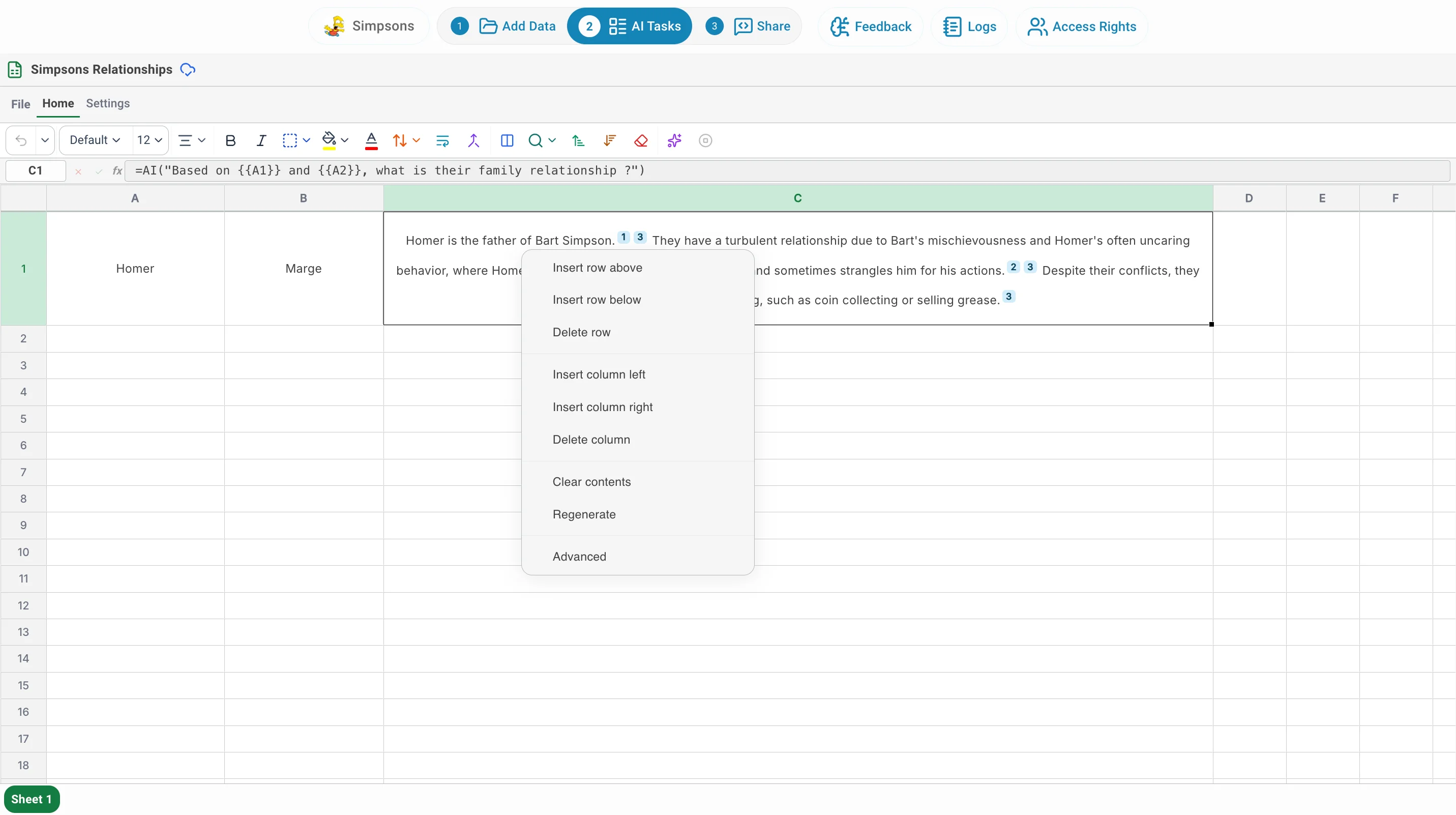Click the cloud sync icon beside title
This screenshot has height=815, width=1456.
pyautogui.click(x=188, y=70)
